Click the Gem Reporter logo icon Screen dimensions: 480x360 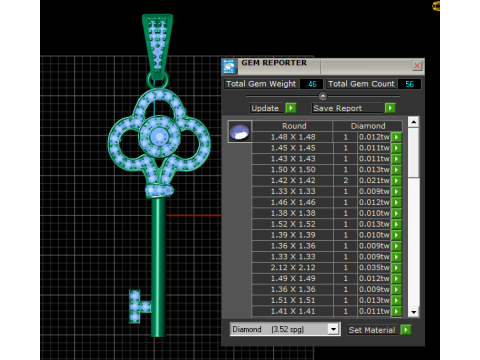[x=229, y=66]
